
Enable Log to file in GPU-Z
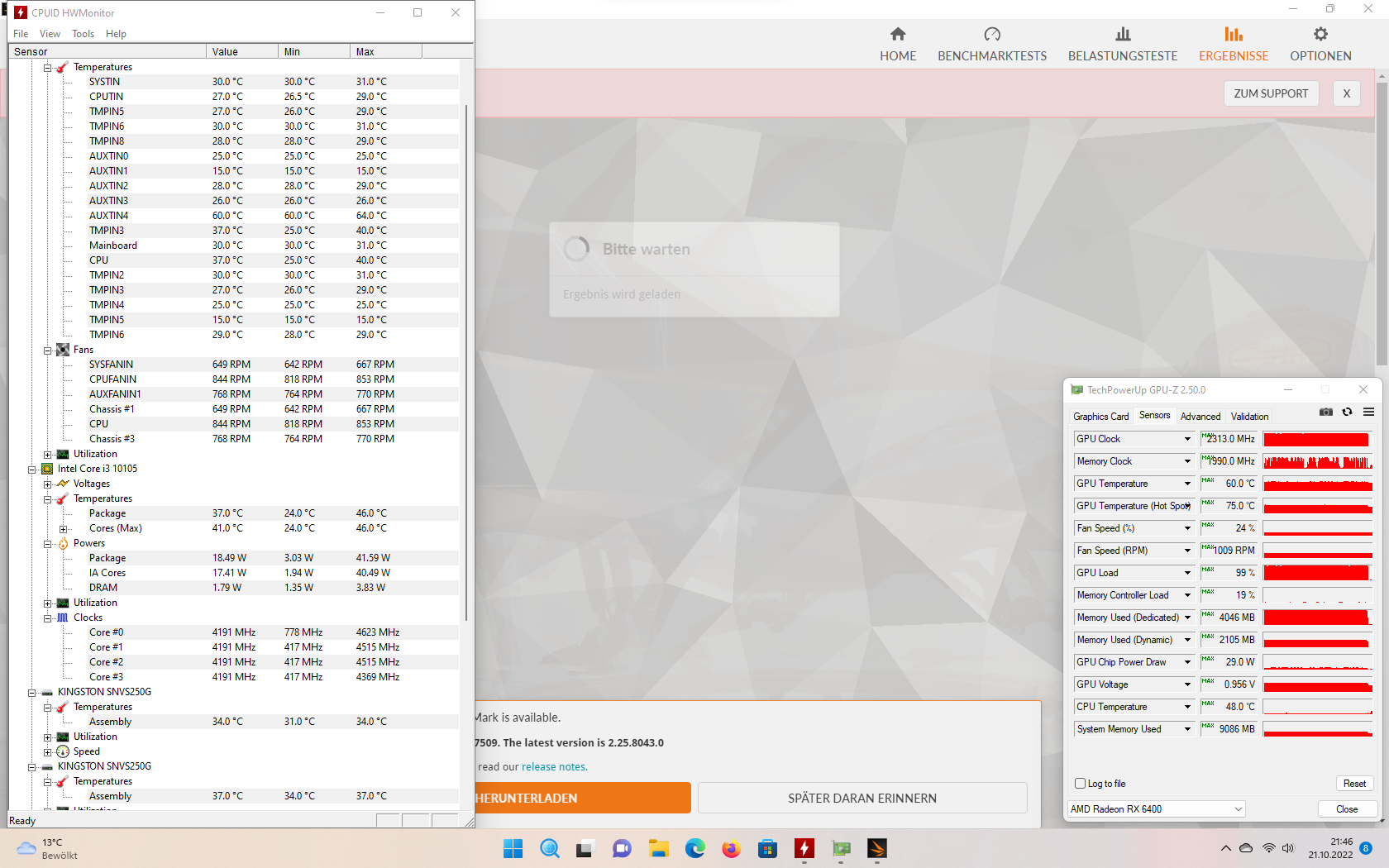pyautogui.click(x=1080, y=783)
